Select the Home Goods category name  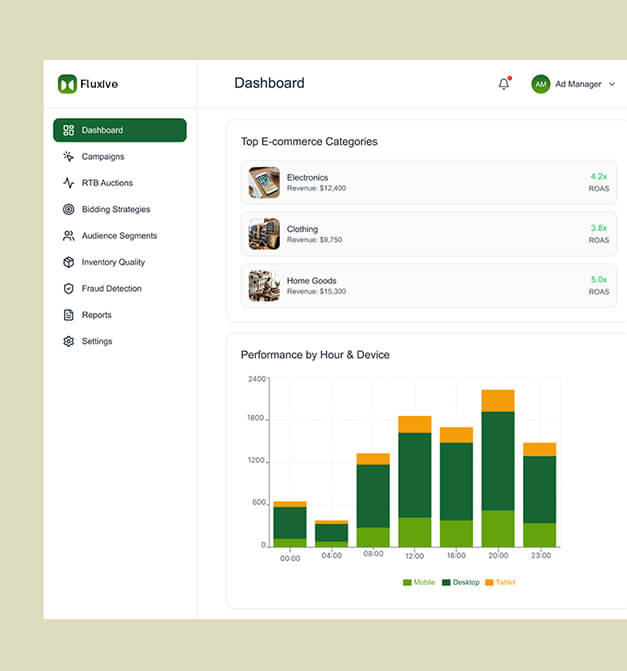tap(312, 281)
